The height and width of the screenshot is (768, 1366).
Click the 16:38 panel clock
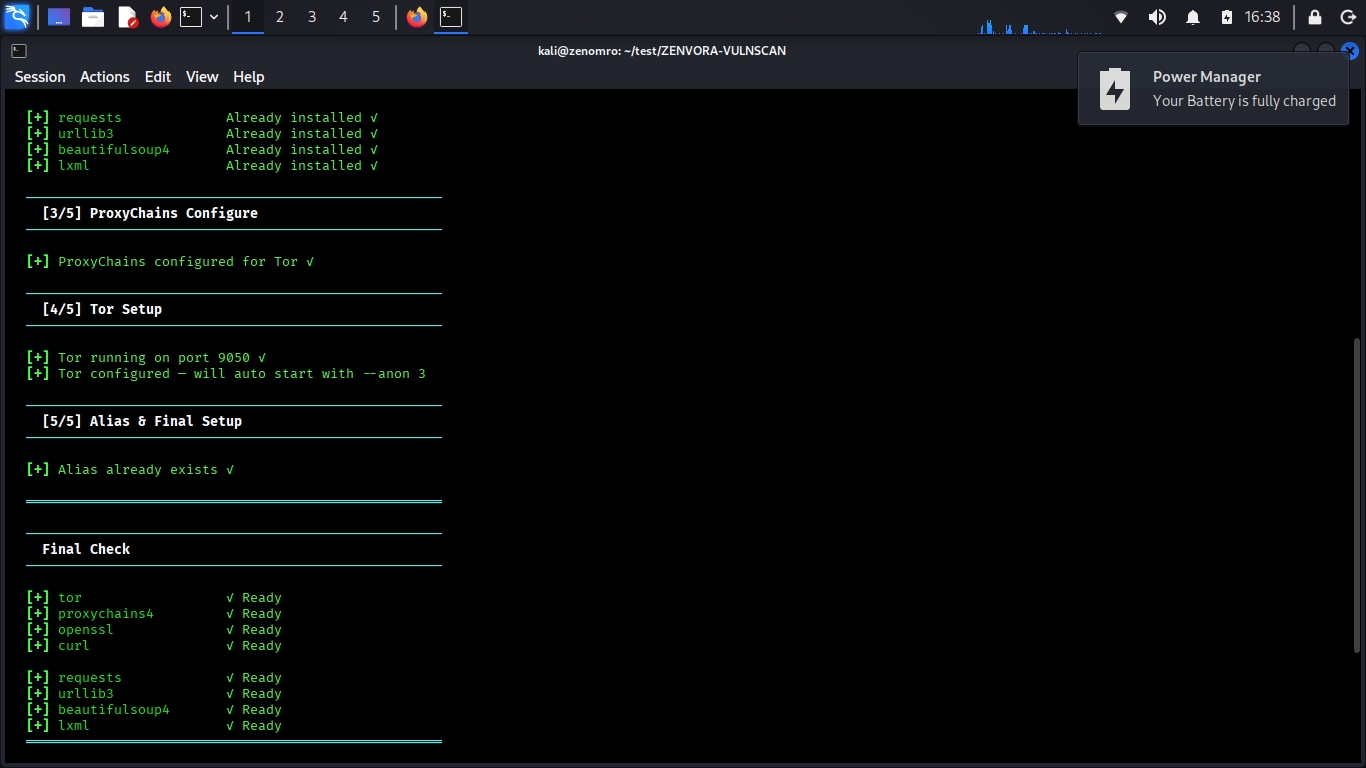[x=1262, y=17]
